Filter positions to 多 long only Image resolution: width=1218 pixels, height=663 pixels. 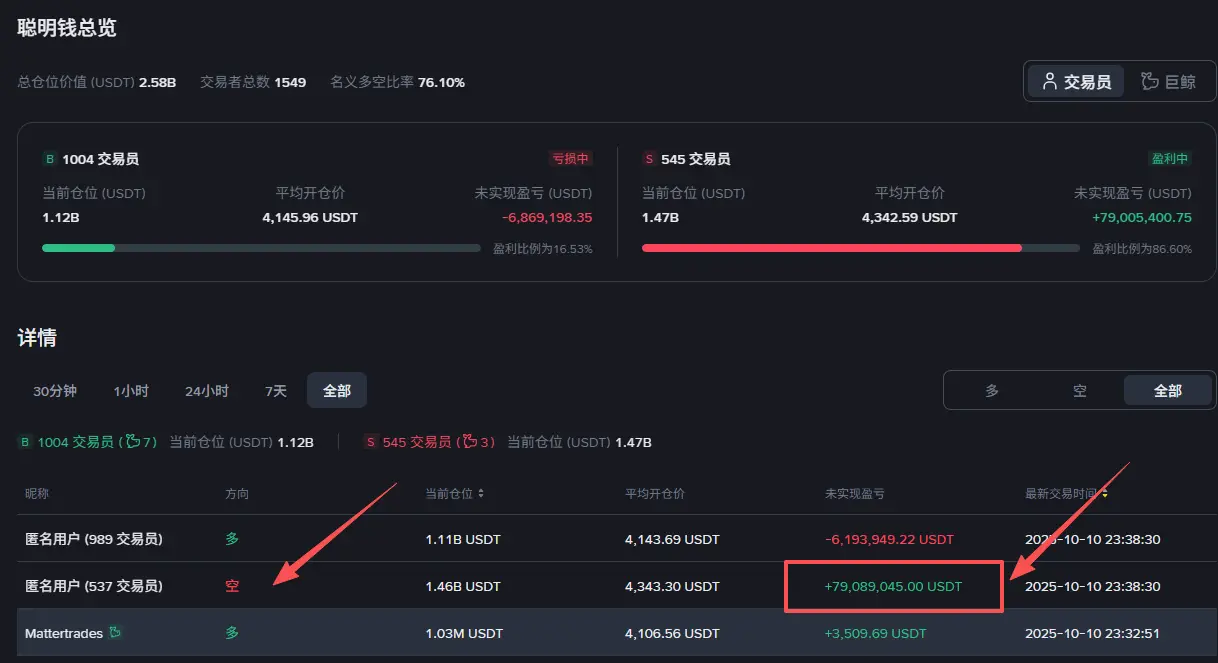coord(992,391)
